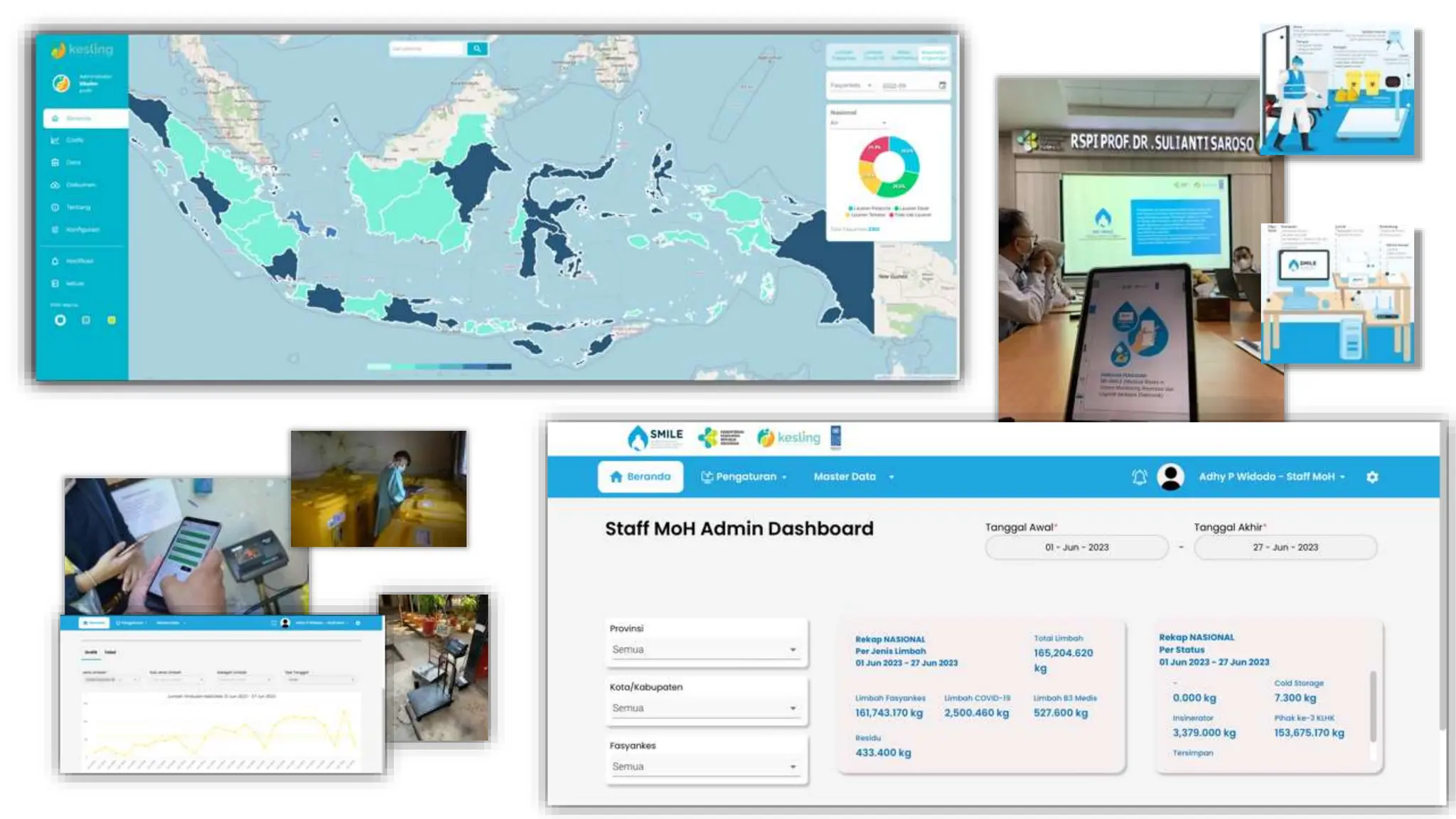1456x819 pixels.
Task: Click the notification bell icon
Action: pyautogui.click(x=1139, y=477)
